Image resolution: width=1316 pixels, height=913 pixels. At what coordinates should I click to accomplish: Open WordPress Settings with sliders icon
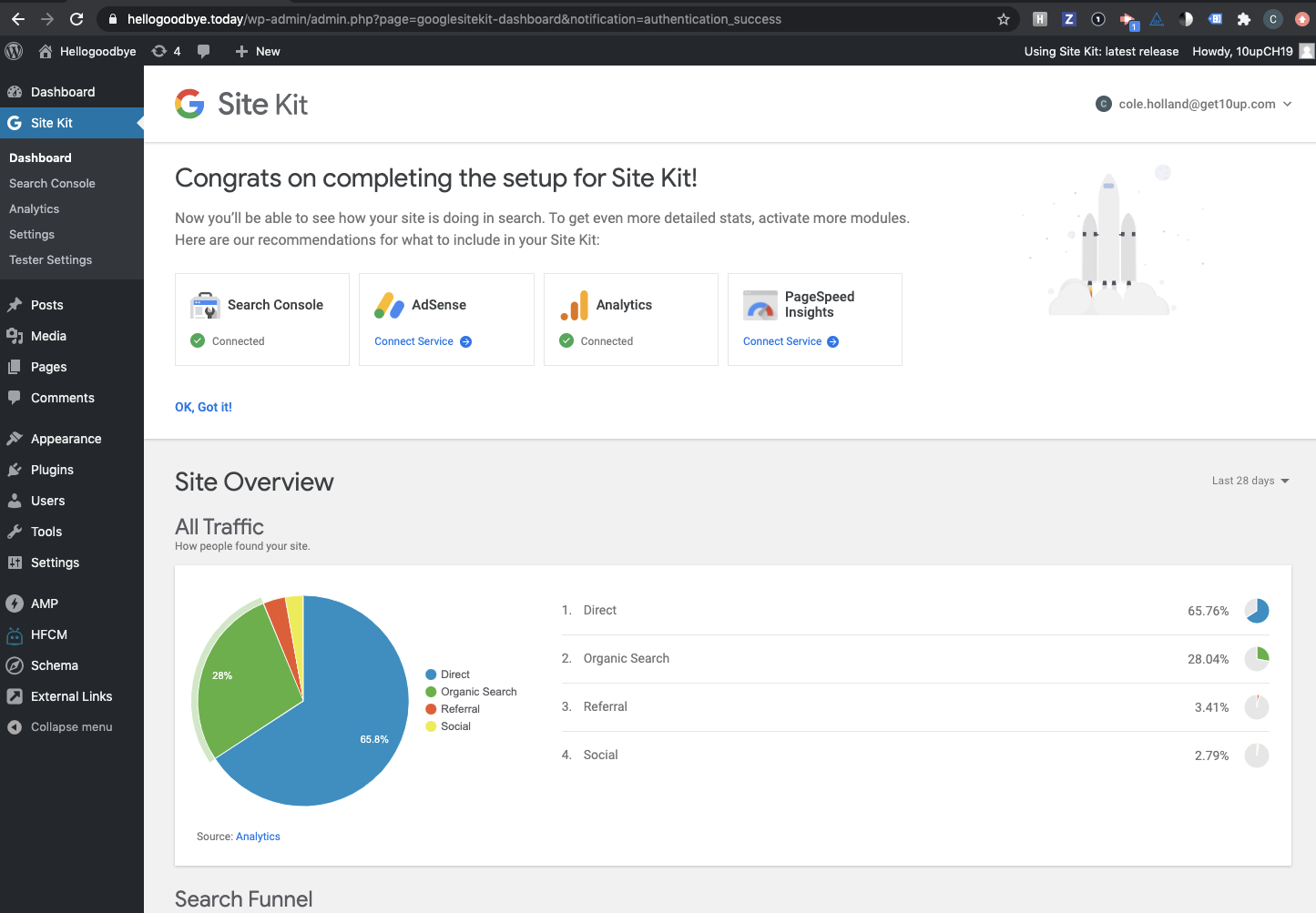(72, 563)
